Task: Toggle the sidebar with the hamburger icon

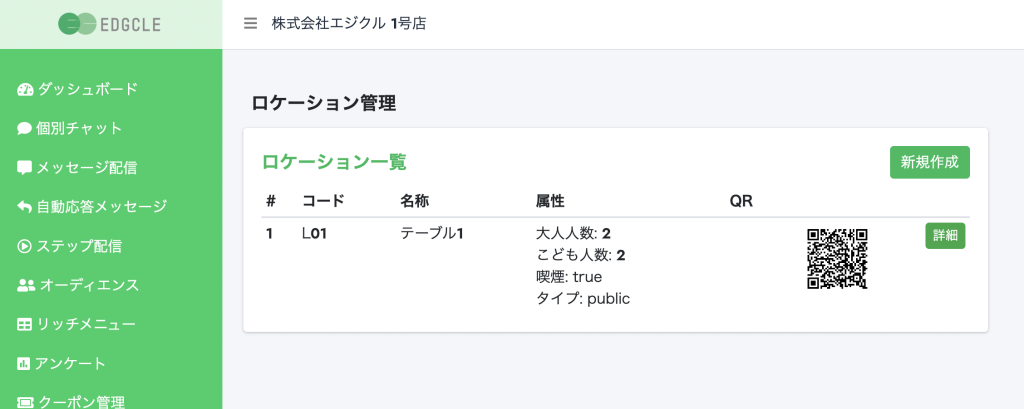Action: (250, 24)
